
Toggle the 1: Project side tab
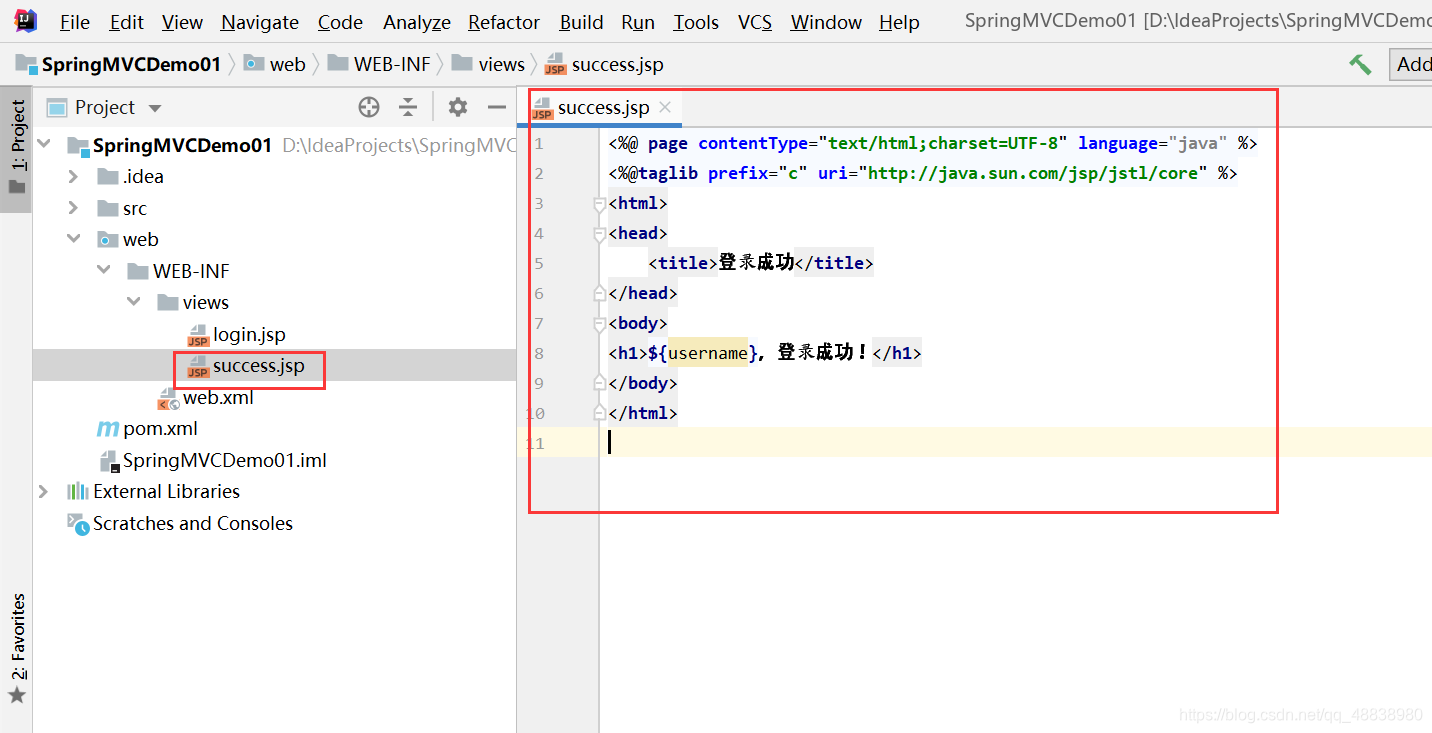pos(17,149)
